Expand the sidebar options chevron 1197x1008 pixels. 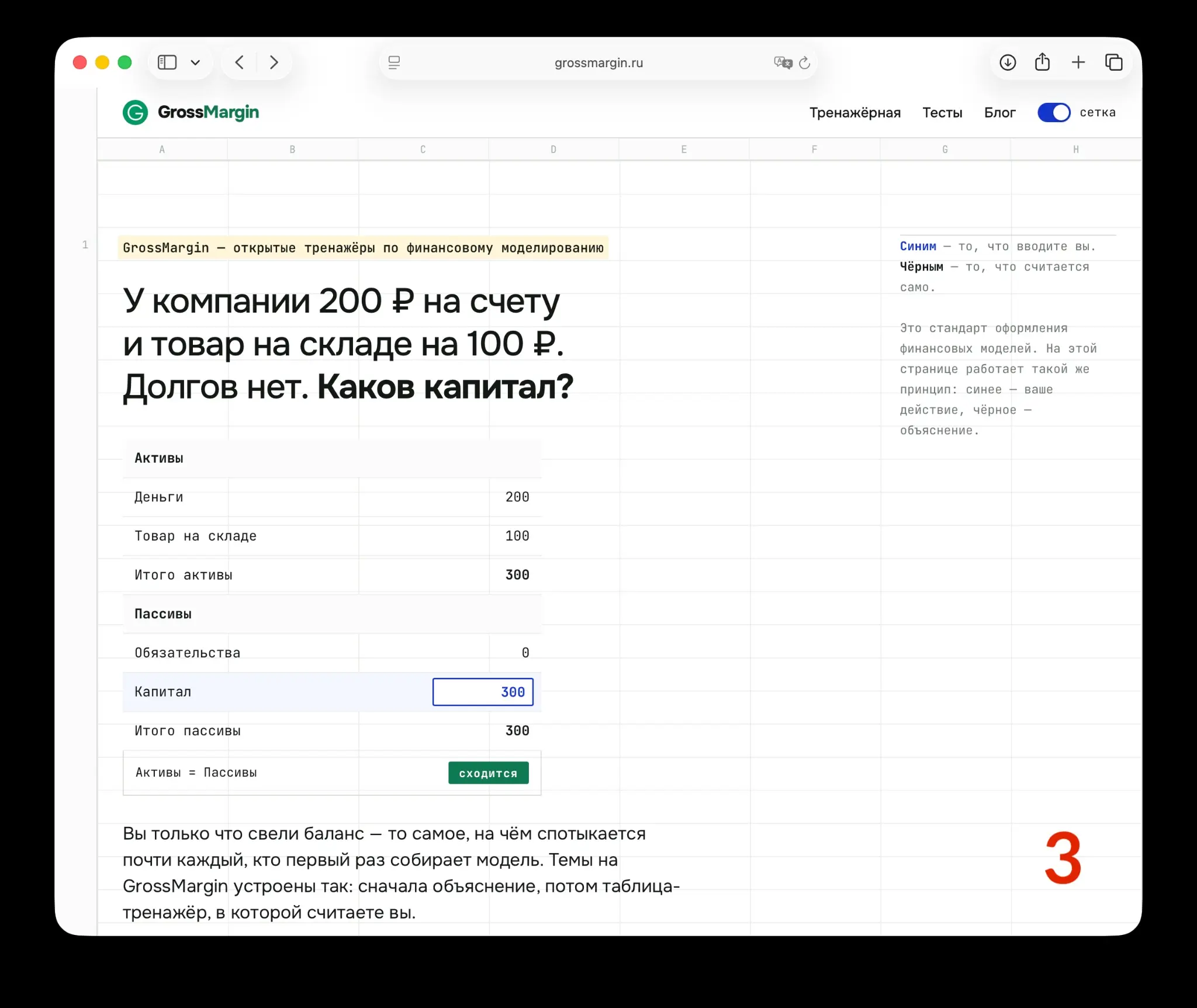click(x=195, y=63)
